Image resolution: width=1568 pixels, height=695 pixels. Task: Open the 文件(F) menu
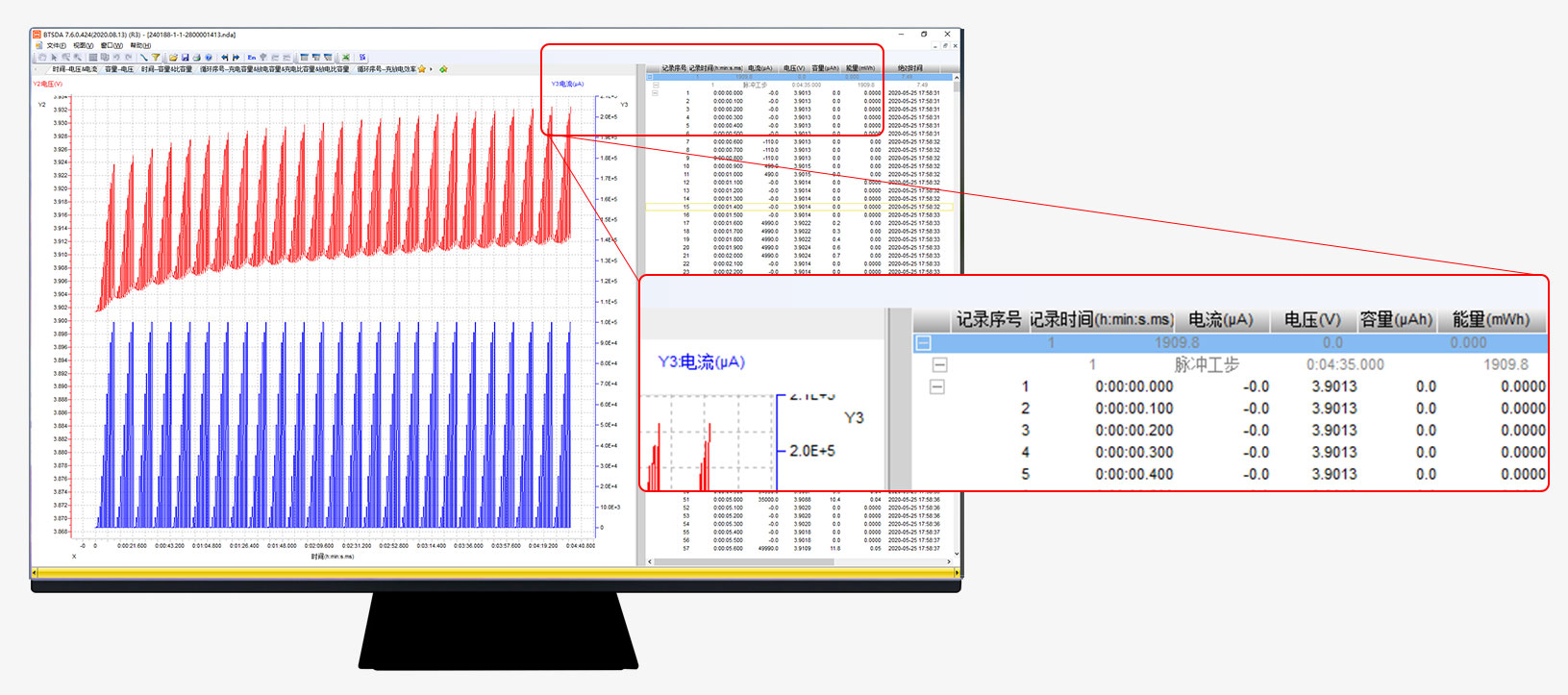[x=57, y=45]
